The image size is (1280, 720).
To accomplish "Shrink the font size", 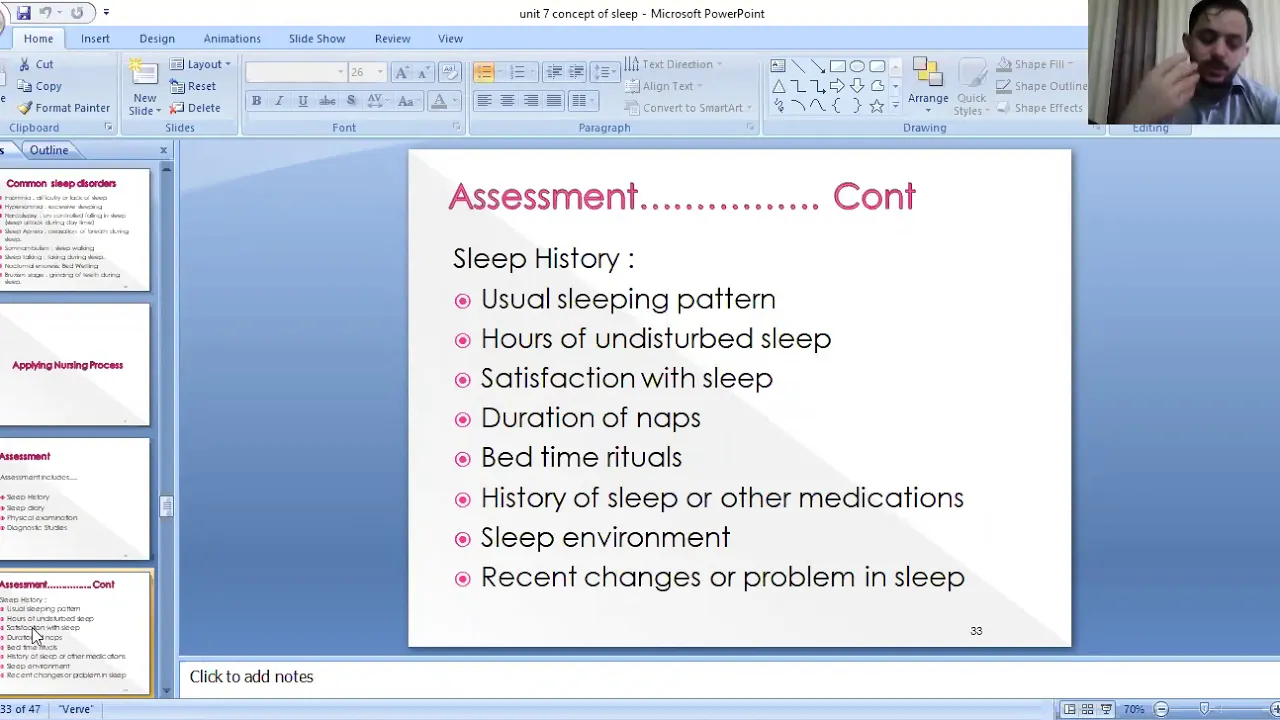I will pos(423,72).
